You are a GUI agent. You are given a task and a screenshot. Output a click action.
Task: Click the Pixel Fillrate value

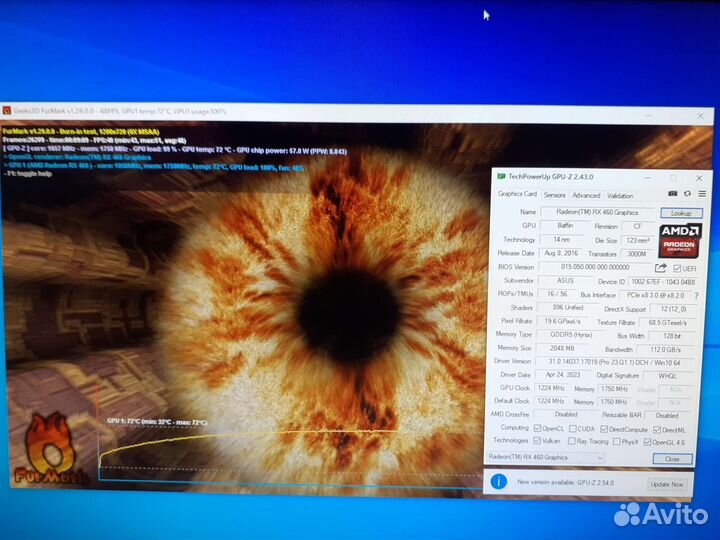[x=562, y=321]
